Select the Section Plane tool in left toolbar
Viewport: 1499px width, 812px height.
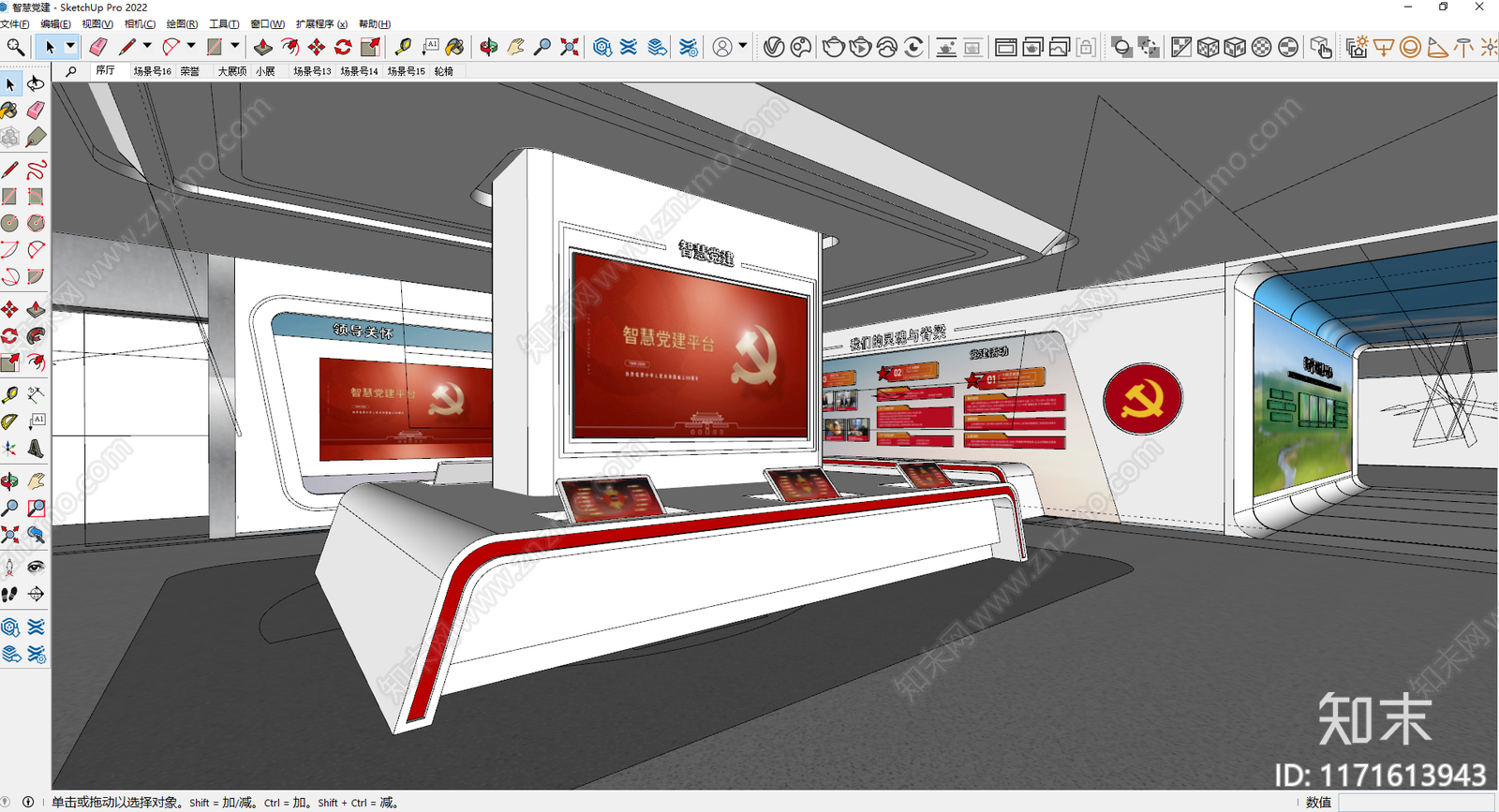click(x=36, y=594)
